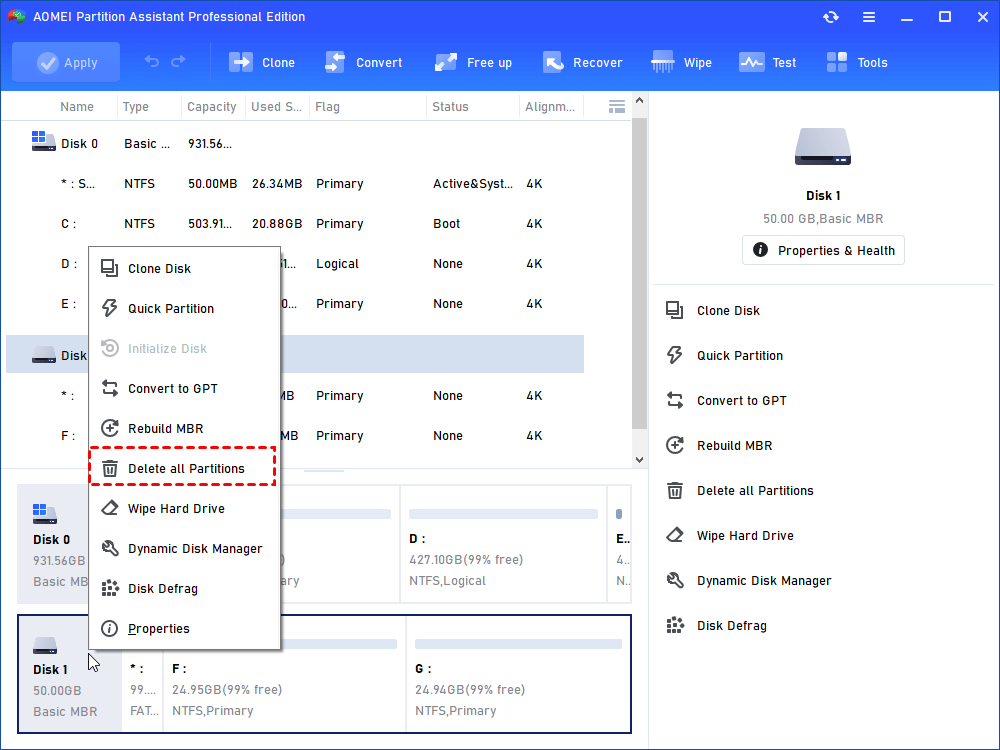Click the eraser icon beside Wipe Hard Drive in menu

point(110,508)
